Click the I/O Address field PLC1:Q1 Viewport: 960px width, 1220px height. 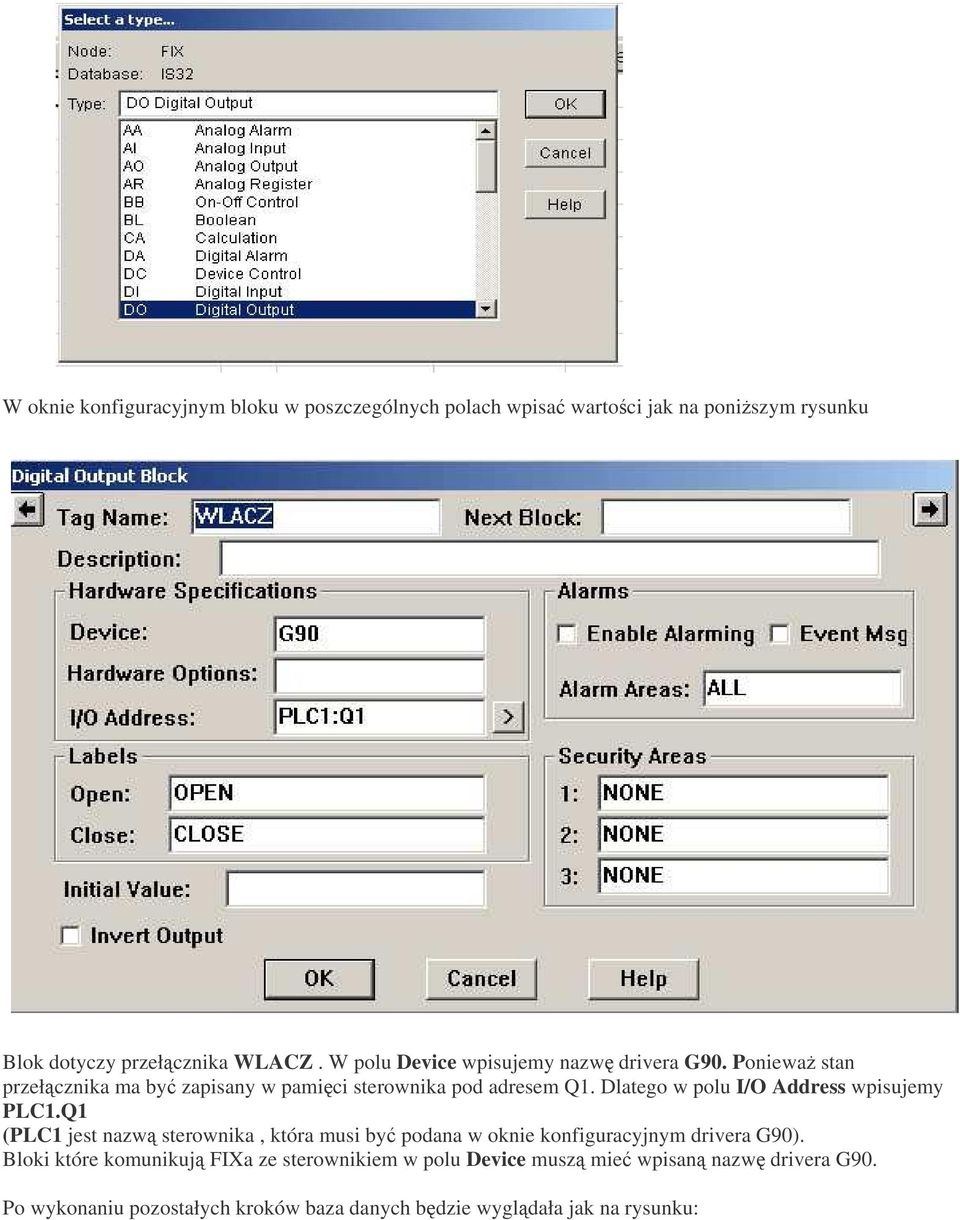pyautogui.click(x=379, y=717)
